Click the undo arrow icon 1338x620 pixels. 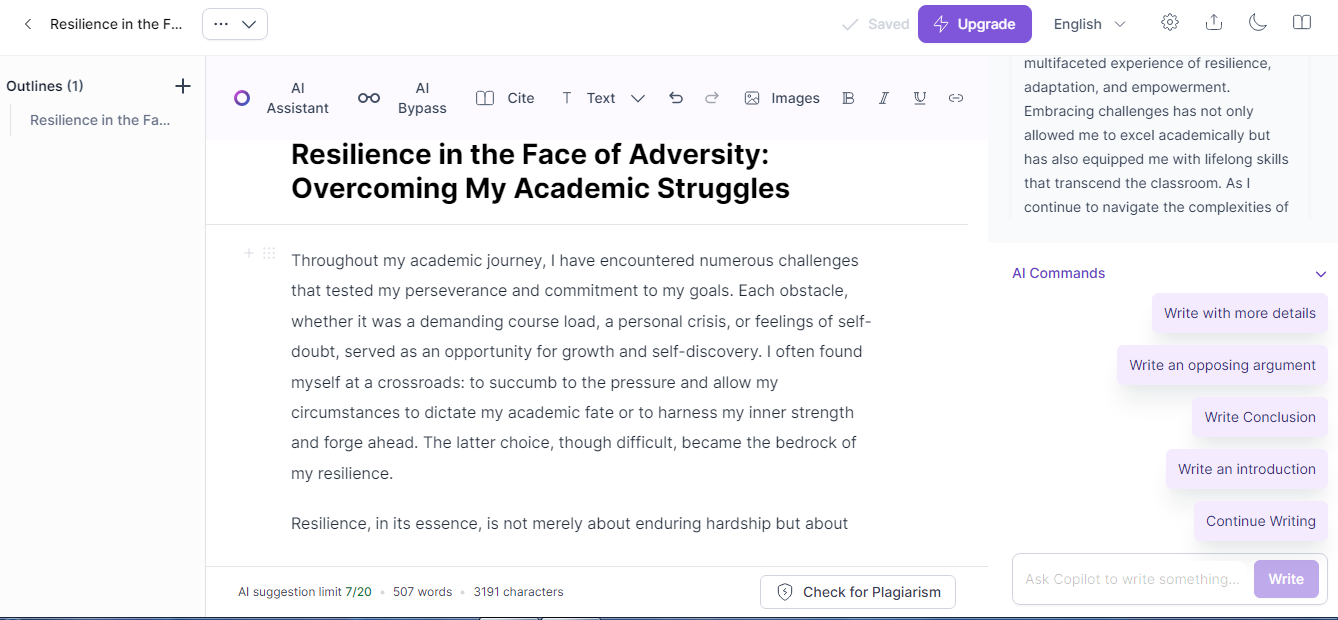(x=676, y=98)
